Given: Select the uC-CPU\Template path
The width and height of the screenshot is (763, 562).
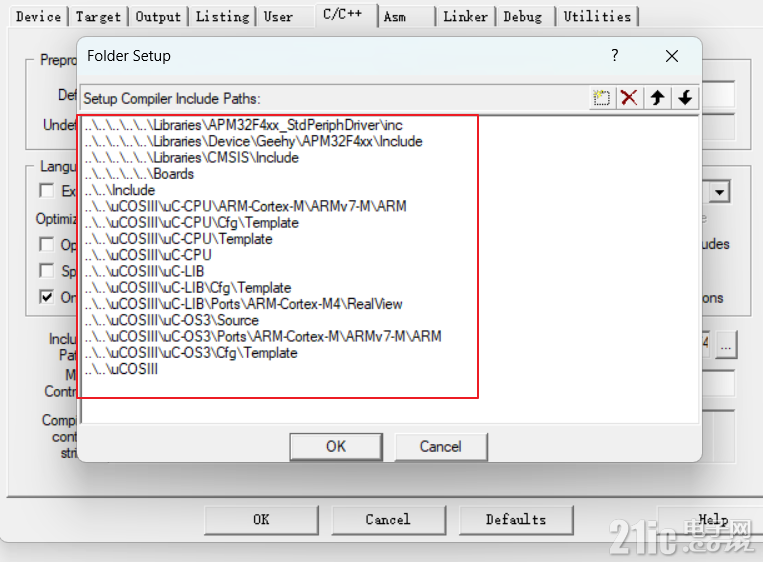Looking at the screenshot, I should (x=179, y=239).
